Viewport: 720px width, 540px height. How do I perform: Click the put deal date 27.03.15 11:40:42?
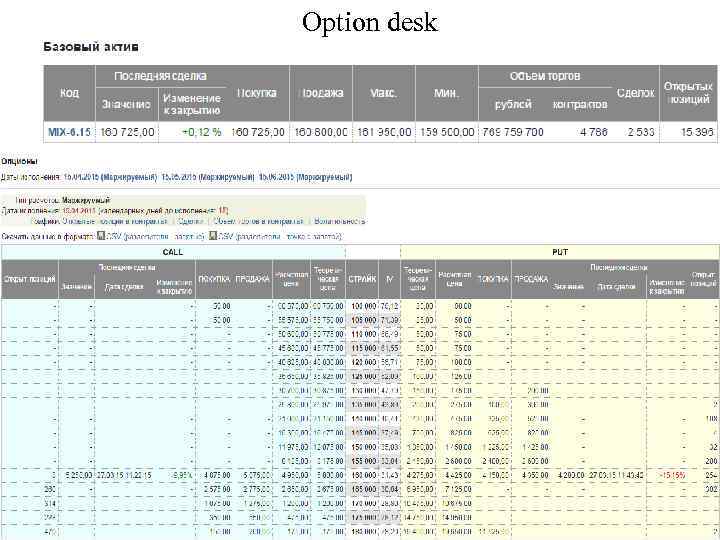(x=616, y=475)
